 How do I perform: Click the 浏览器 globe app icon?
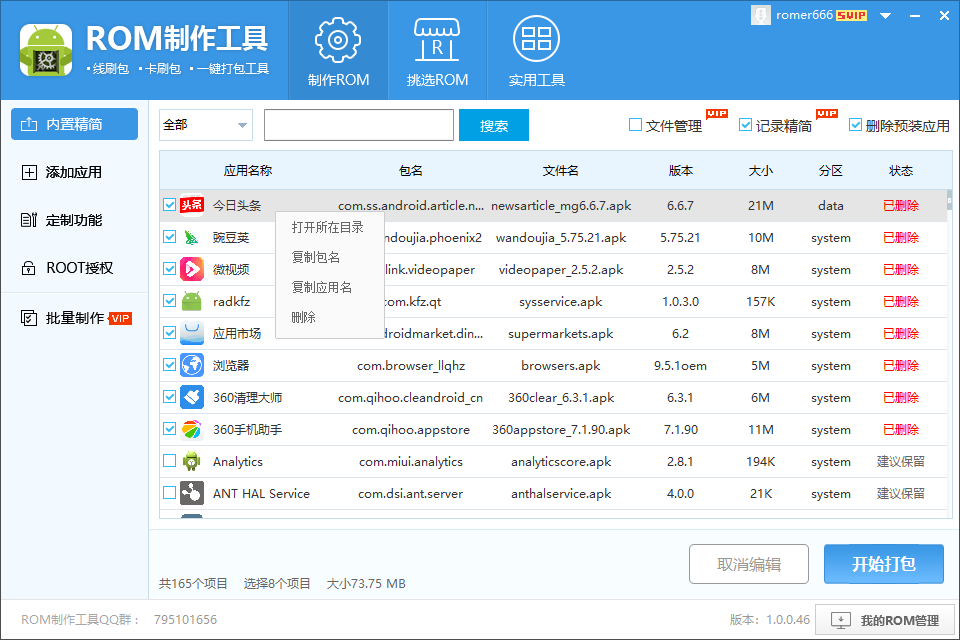pos(192,366)
